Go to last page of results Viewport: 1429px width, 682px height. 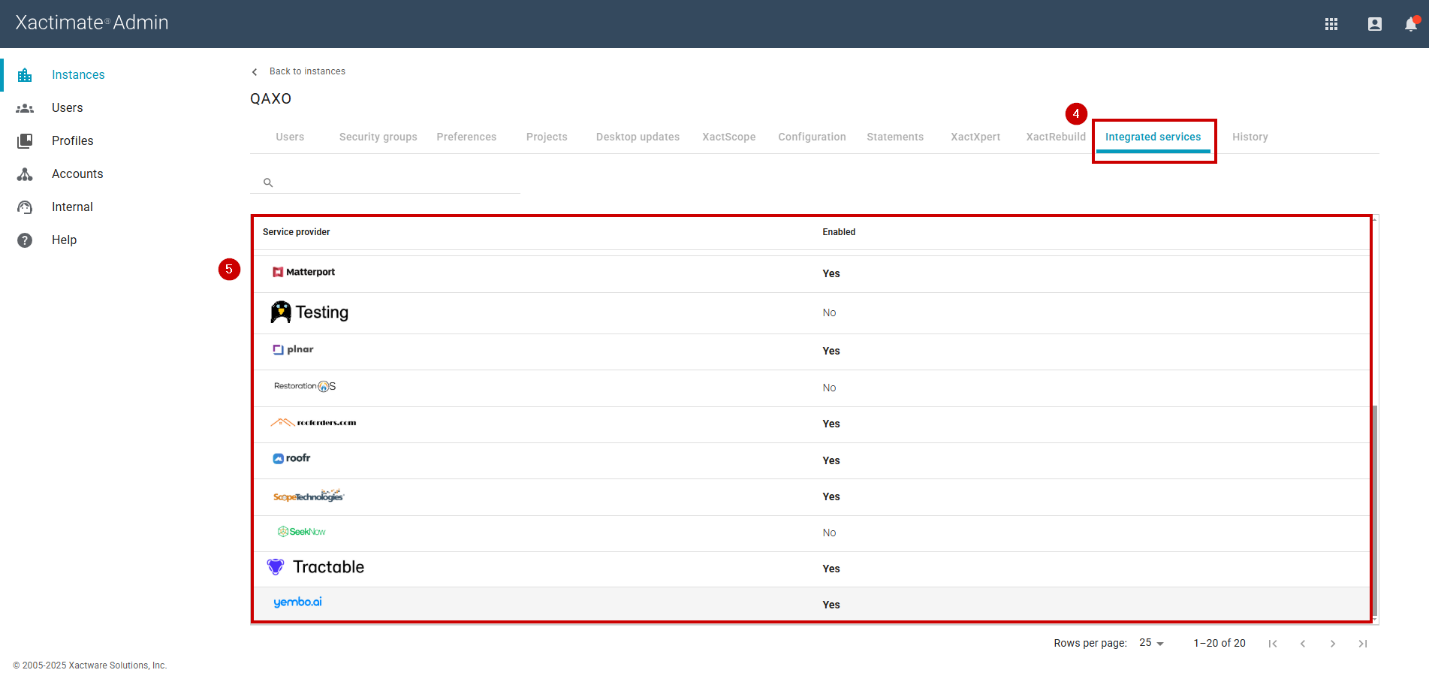[x=1363, y=644]
